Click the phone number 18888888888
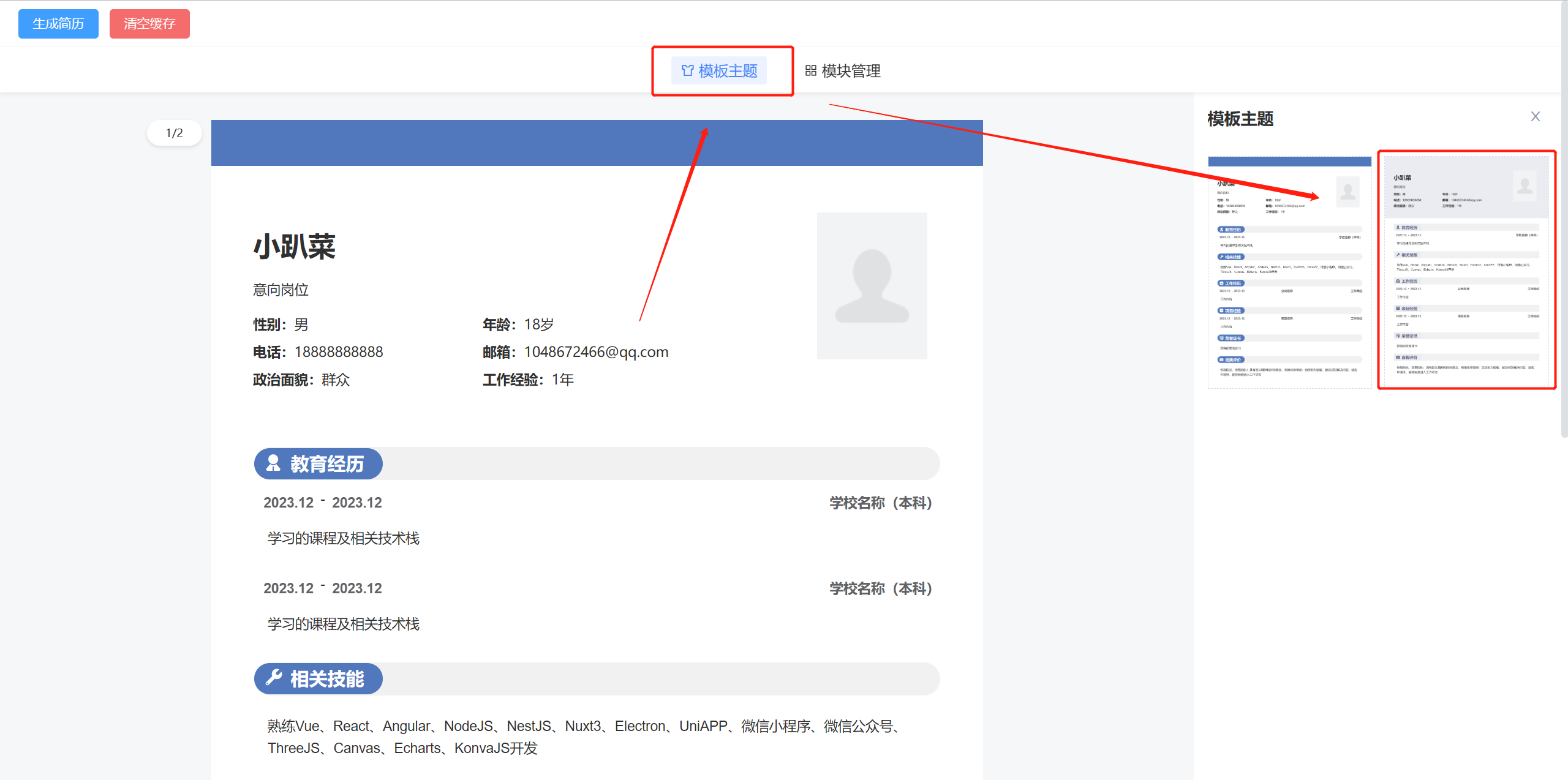The width and height of the screenshot is (1568, 780). pyautogui.click(x=338, y=352)
